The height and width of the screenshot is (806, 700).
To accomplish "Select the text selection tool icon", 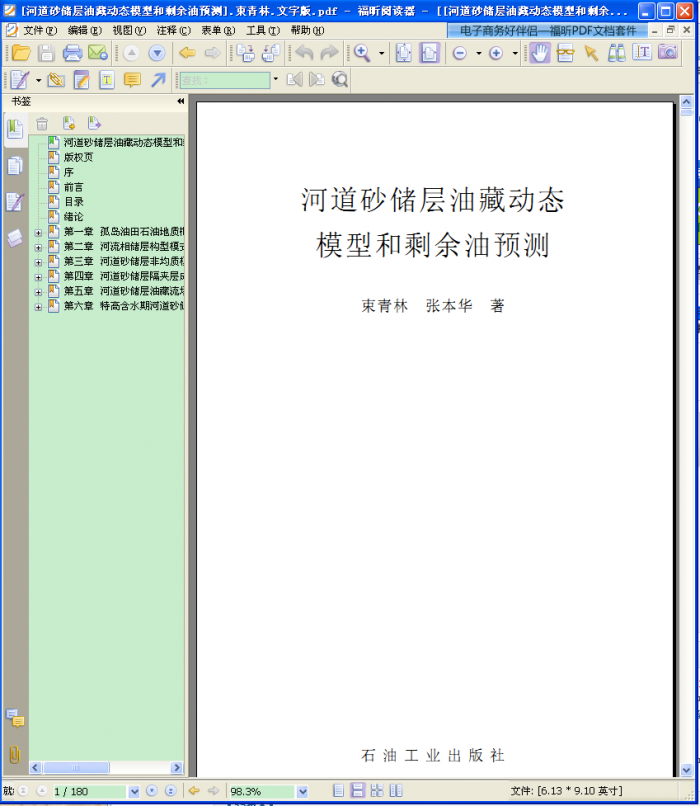I will 642,52.
